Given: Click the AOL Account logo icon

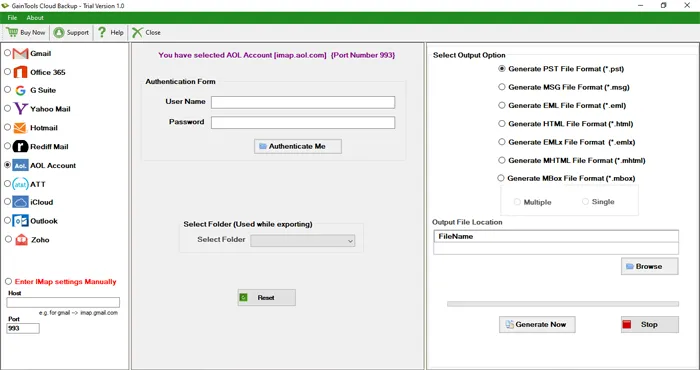Looking at the screenshot, I should pyautogui.click(x=21, y=165).
